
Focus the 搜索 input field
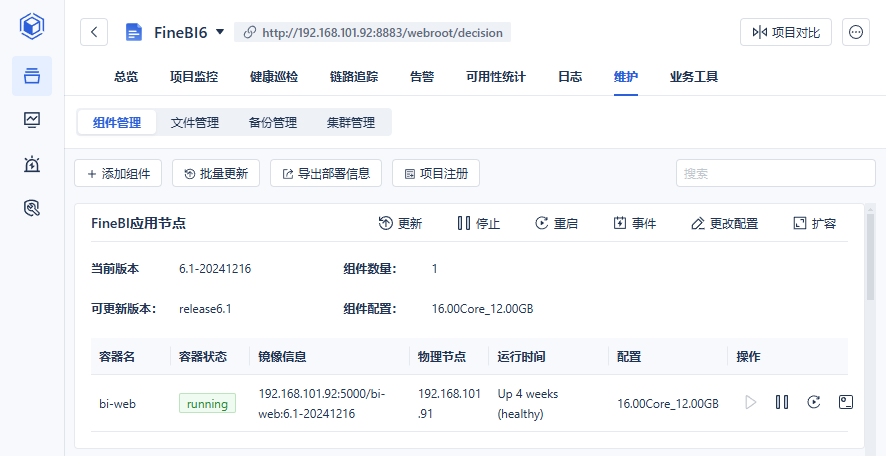pos(776,173)
